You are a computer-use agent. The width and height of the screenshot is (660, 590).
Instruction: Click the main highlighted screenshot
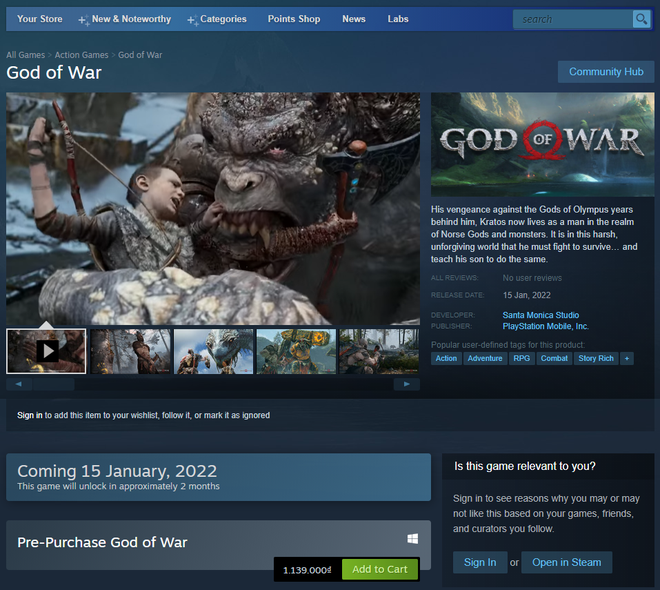pyautogui.click(x=213, y=209)
